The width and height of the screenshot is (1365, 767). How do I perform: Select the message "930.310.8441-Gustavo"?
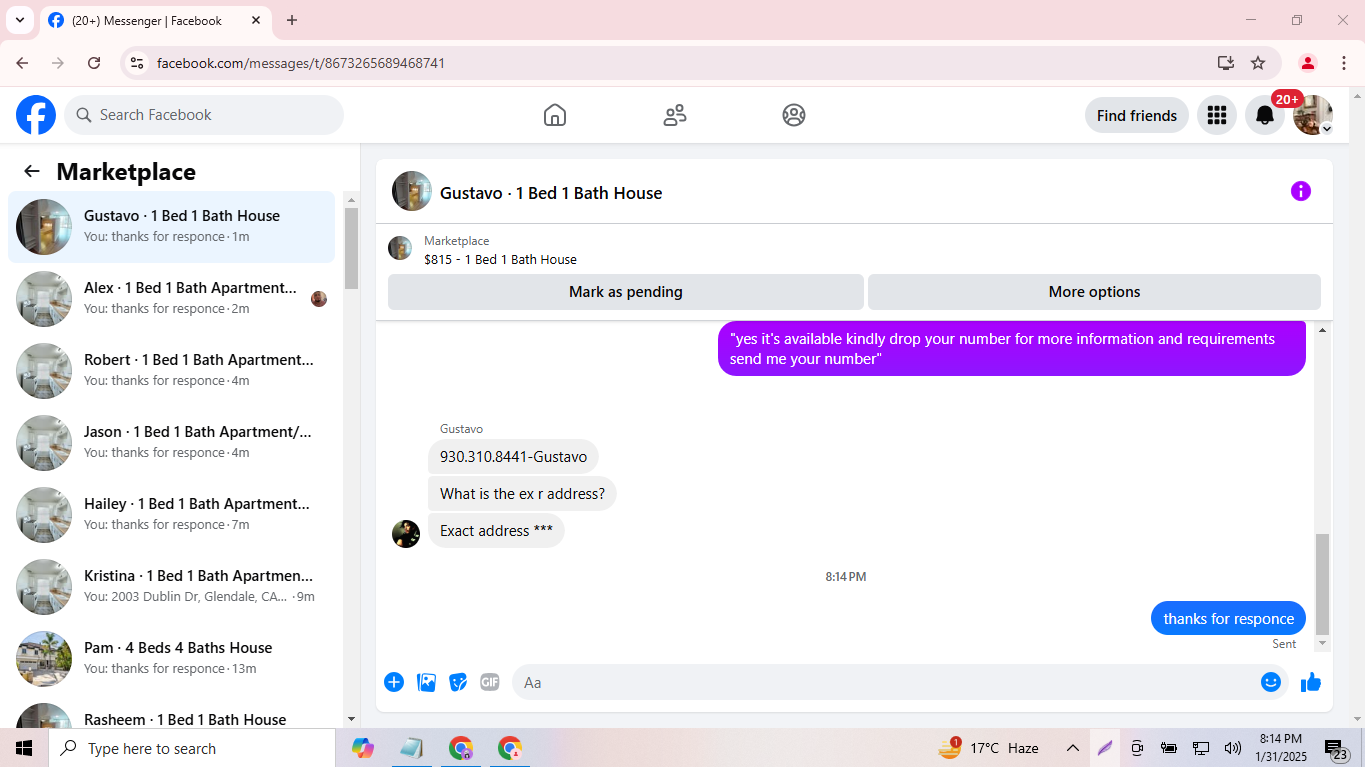[513, 457]
